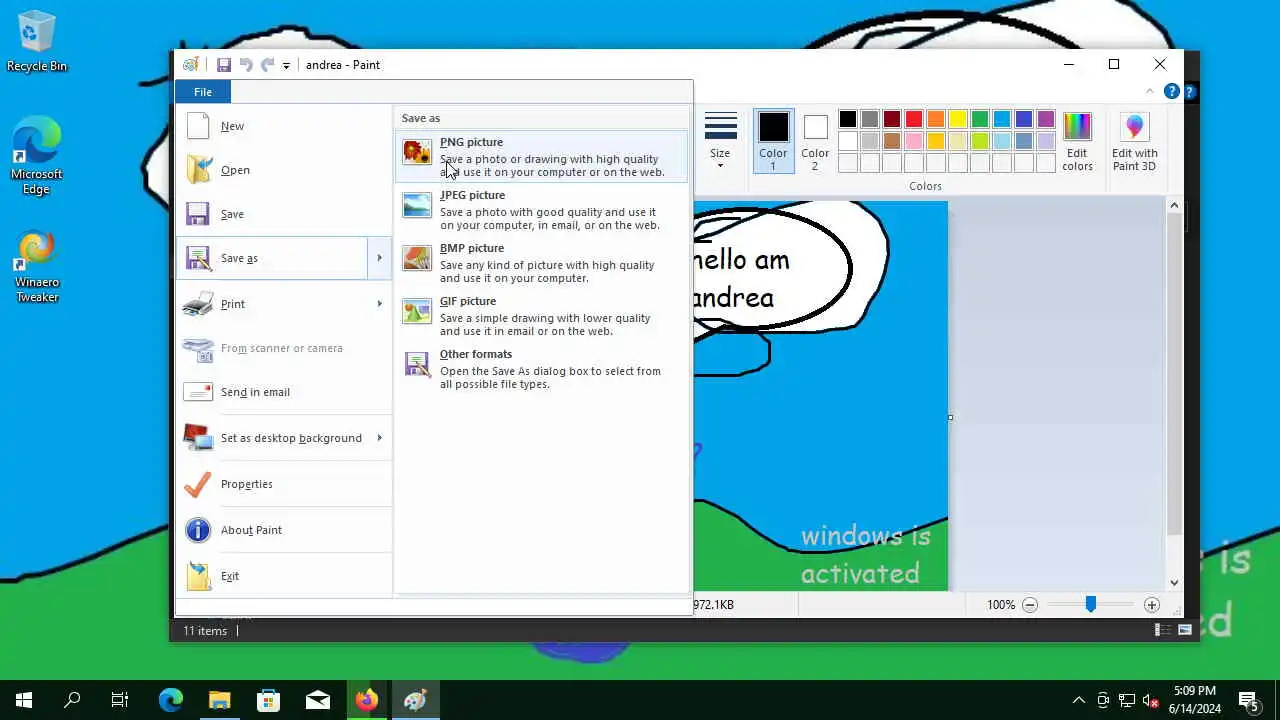Screen dimensions: 1280x720
Task: Pick the red color swatch
Action: click(x=914, y=120)
